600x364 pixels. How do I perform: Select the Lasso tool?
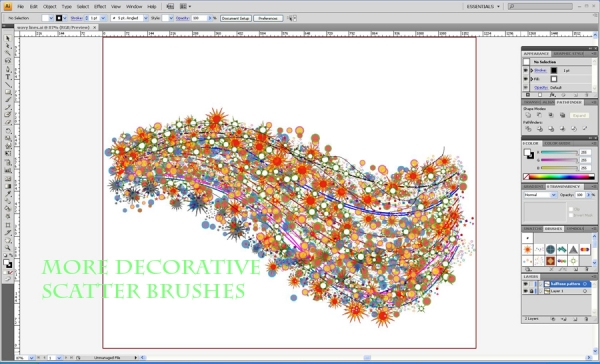8,60
